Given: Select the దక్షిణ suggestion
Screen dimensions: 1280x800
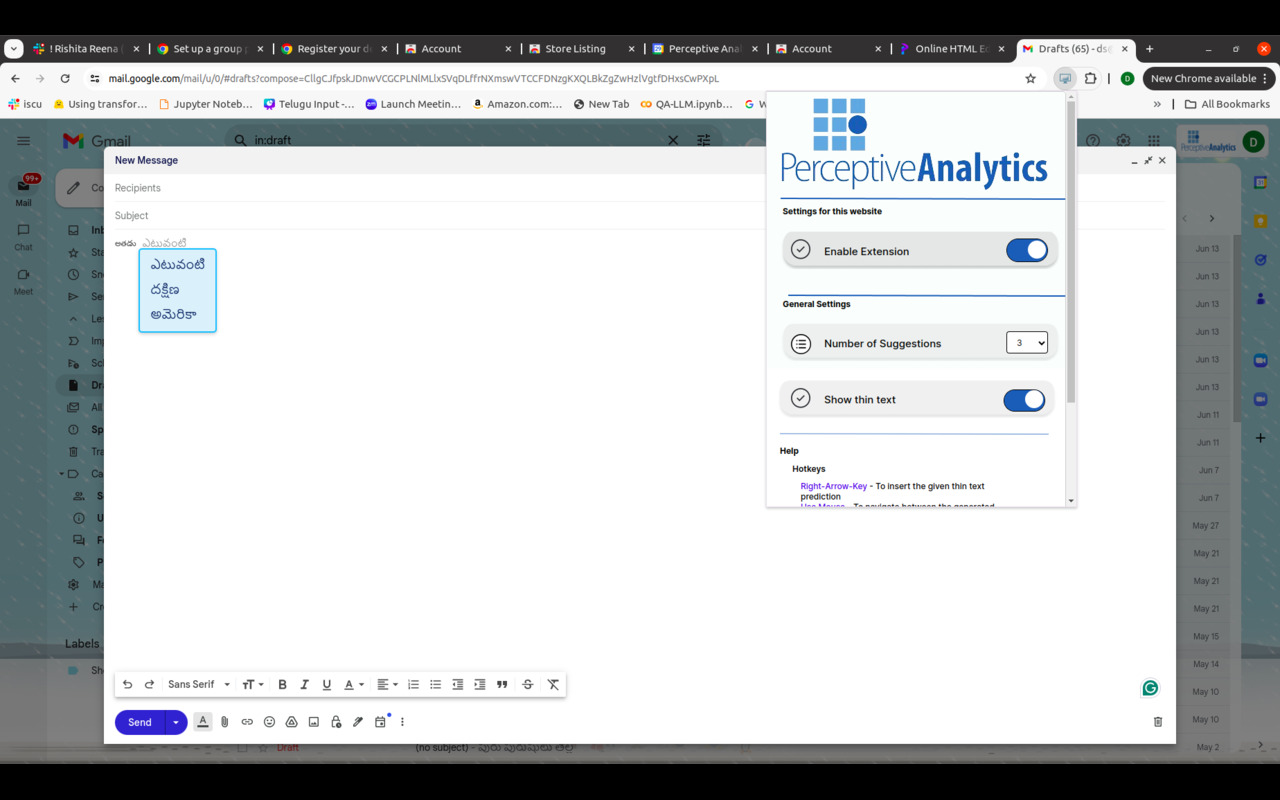Looking at the screenshot, I should point(165,289).
